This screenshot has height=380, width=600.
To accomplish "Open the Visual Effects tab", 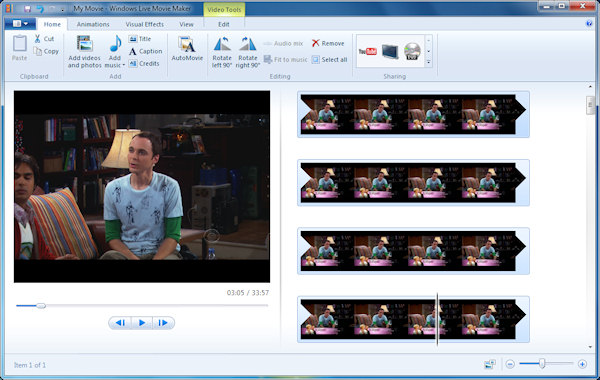I will coord(145,24).
